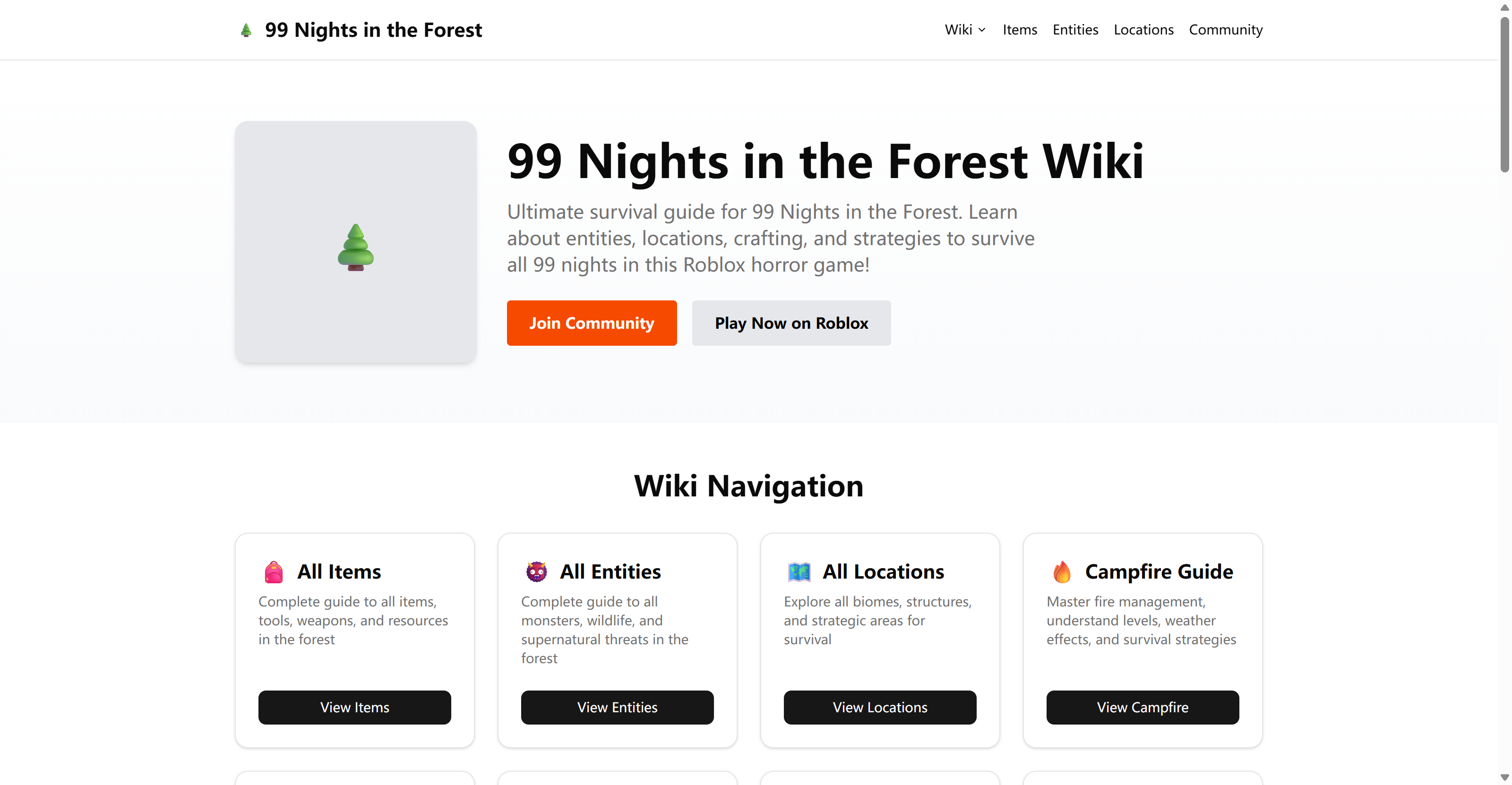
Task: Click the scroll-down arrow on the scrollbar
Action: tap(1504, 778)
